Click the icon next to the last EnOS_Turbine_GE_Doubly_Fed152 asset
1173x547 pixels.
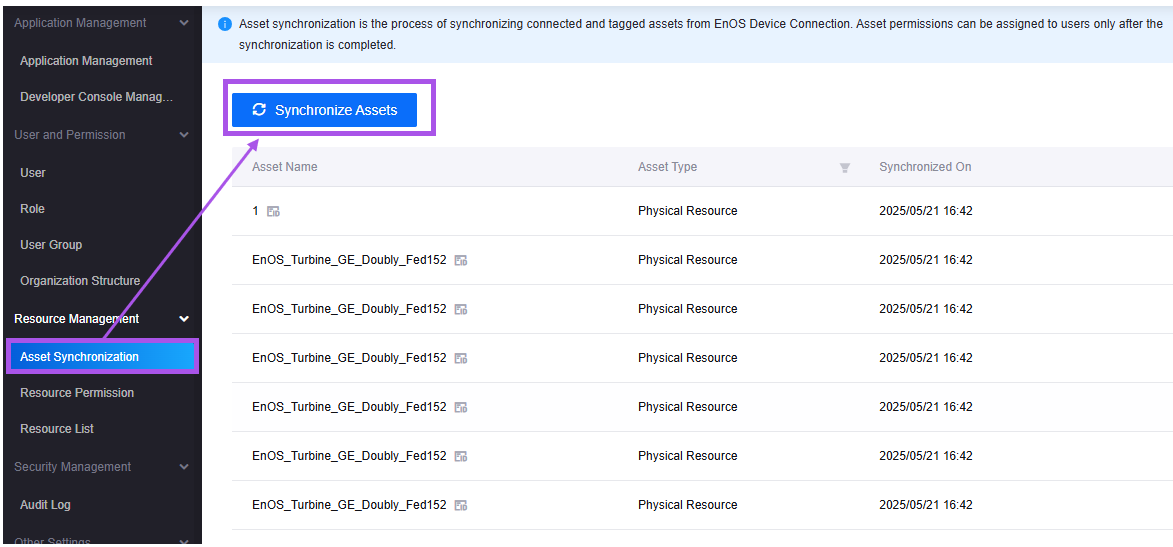[x=461, y=505]
